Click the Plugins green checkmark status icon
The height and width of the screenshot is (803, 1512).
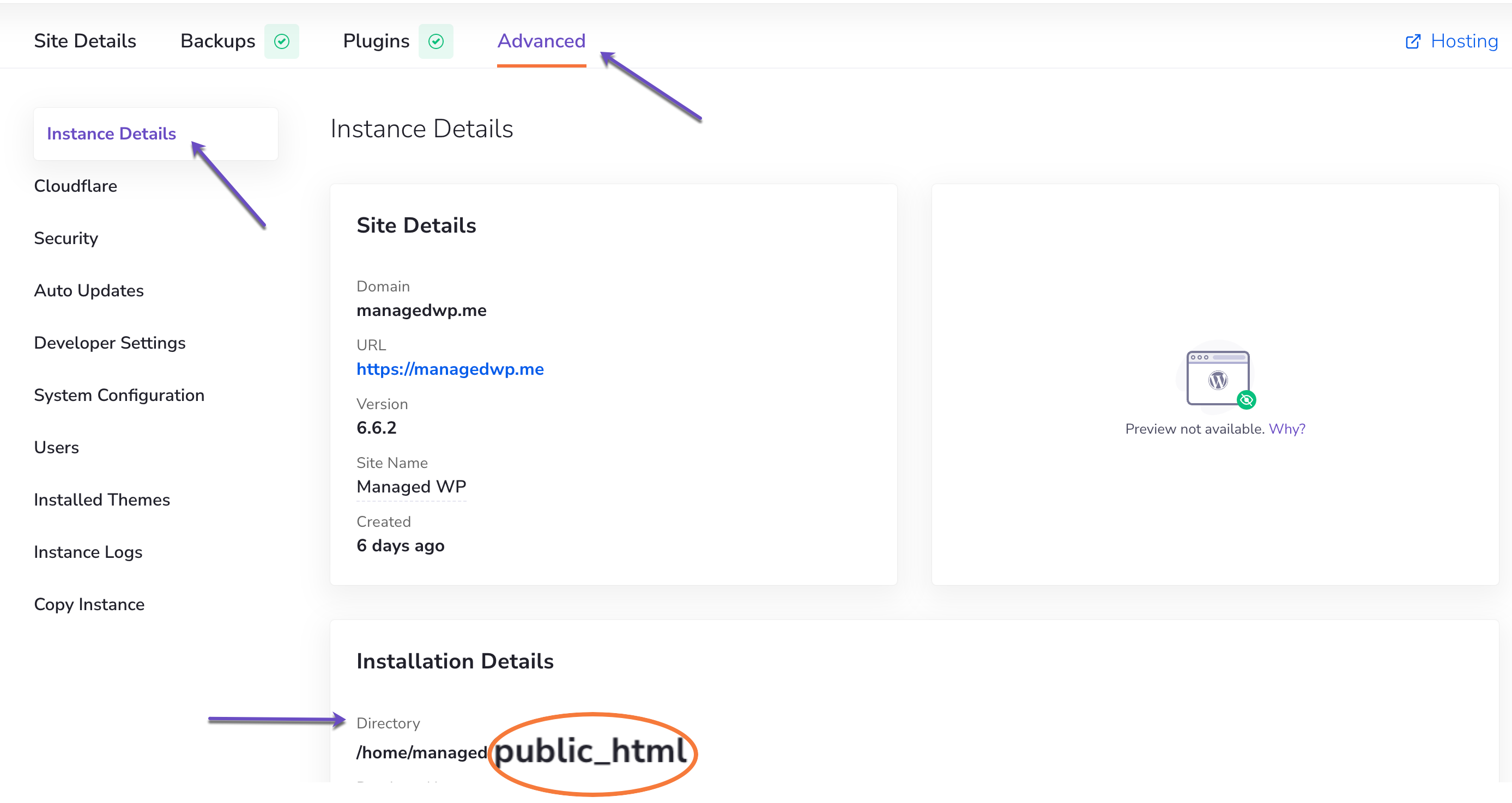click(x=436, y=41)
